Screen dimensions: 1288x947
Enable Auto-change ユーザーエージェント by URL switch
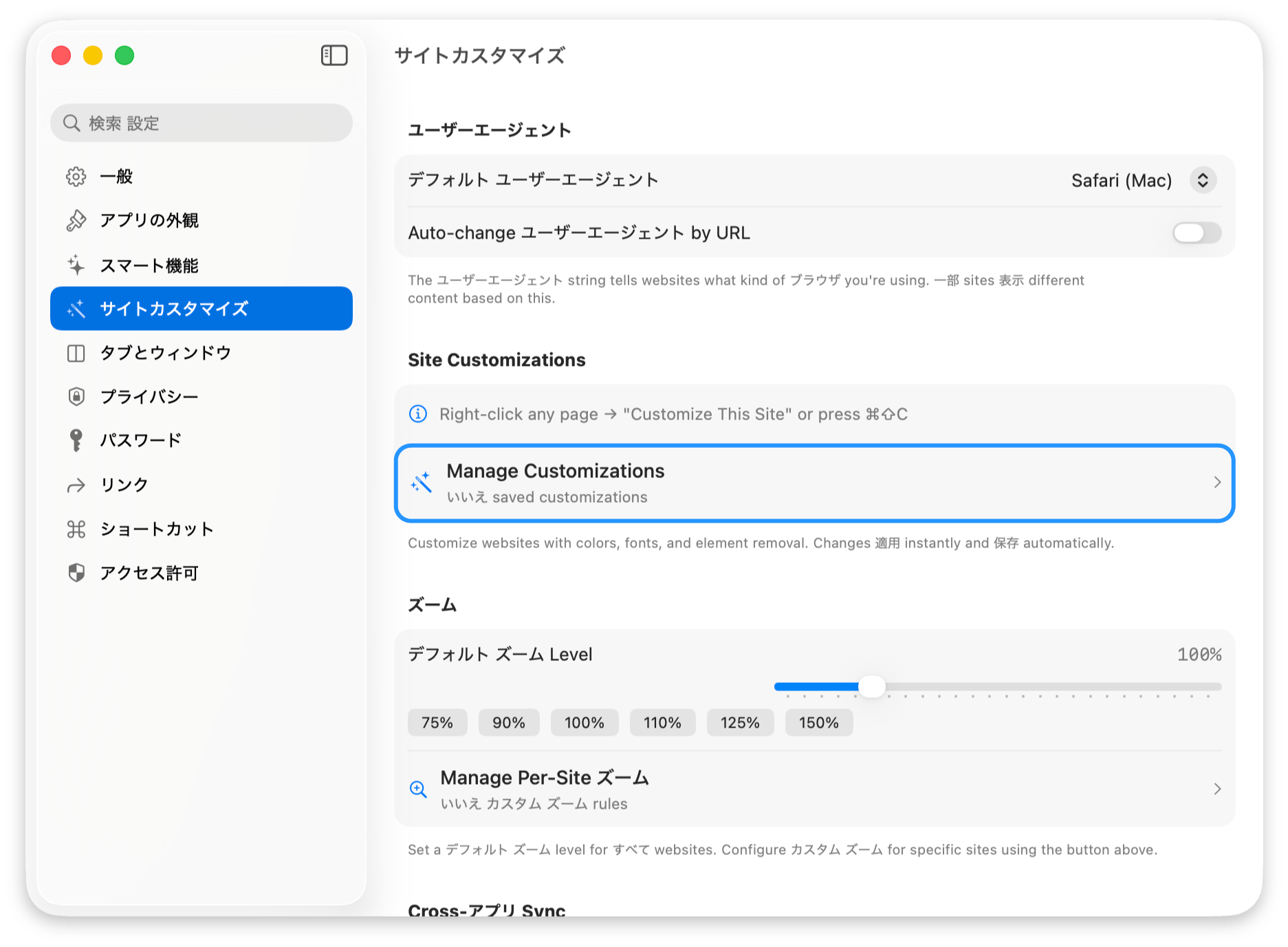[x=1197, y=233]
